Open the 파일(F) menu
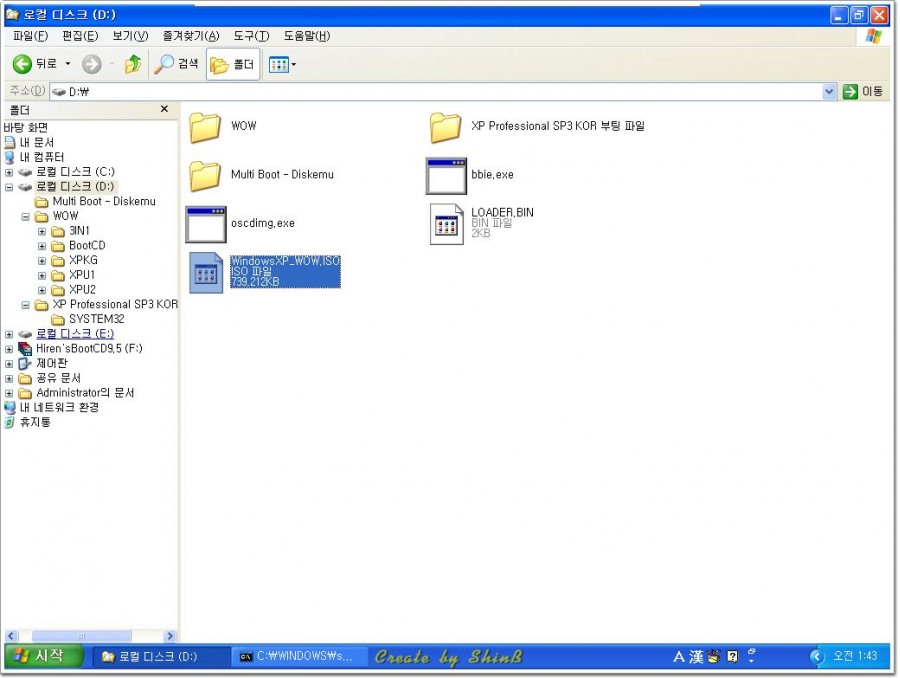The height and width of the screenshot is (678, 900). (30, 36)
